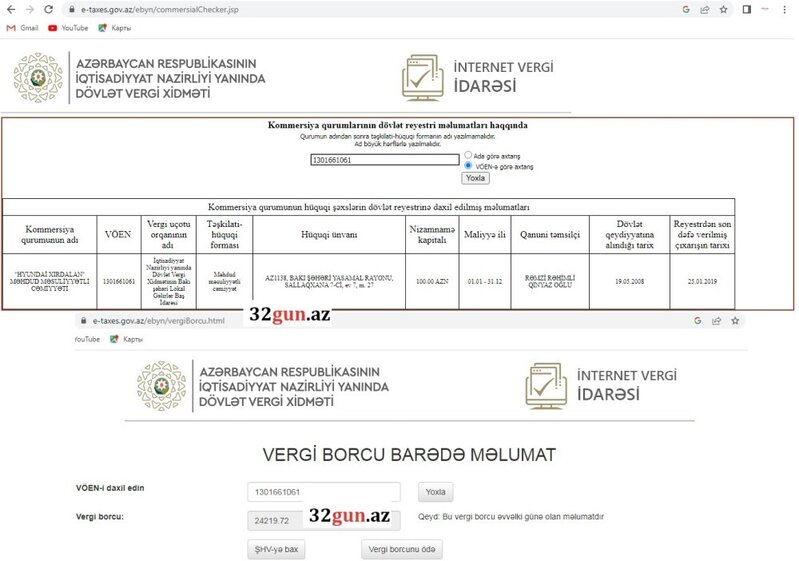Click 'Qanuni təmsilçi' column header
Screen dimensions: 799x561
(x=550, y=234)
